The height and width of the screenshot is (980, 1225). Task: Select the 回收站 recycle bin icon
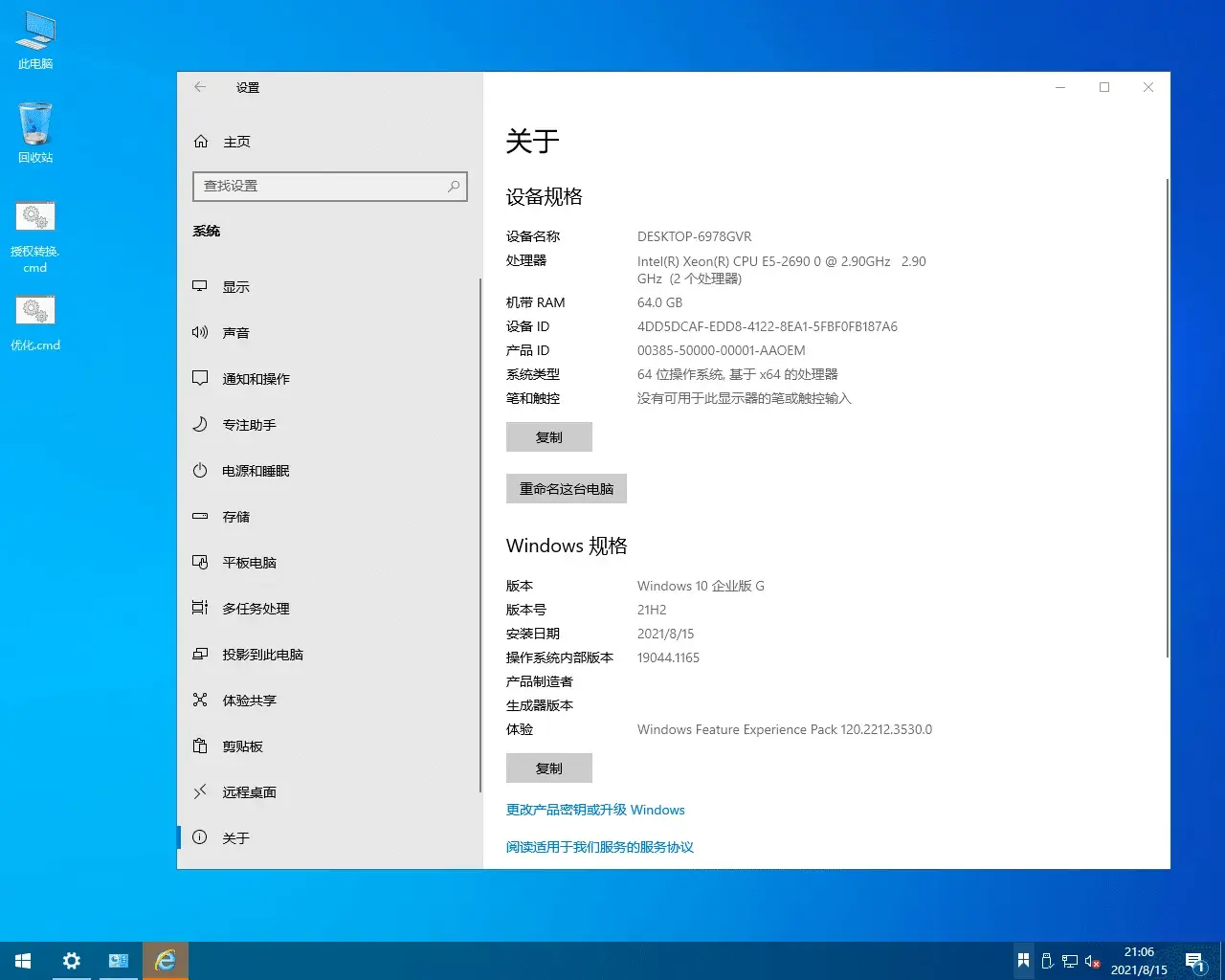(35, 133)
